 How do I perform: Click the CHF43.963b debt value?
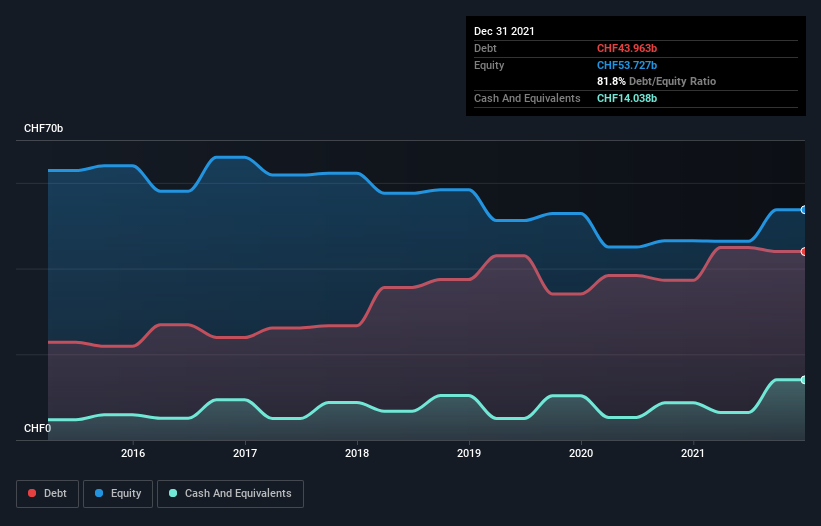[627, 48]
